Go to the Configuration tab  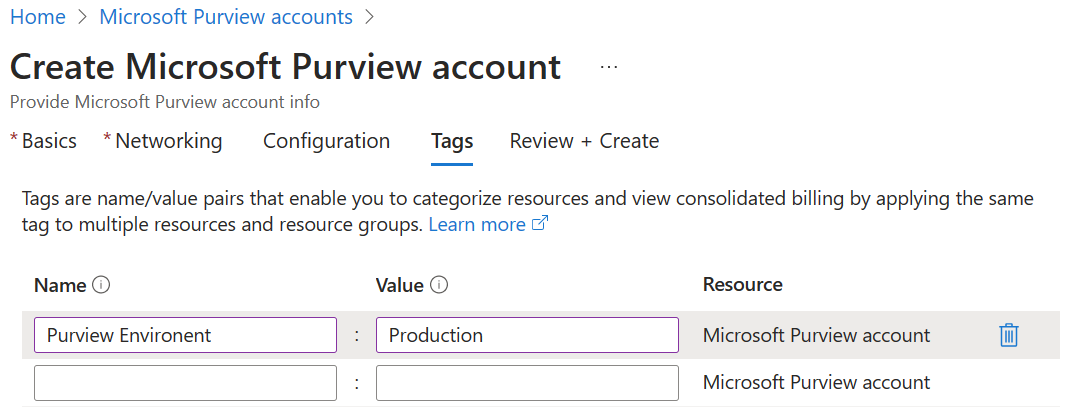click(326, 141)
